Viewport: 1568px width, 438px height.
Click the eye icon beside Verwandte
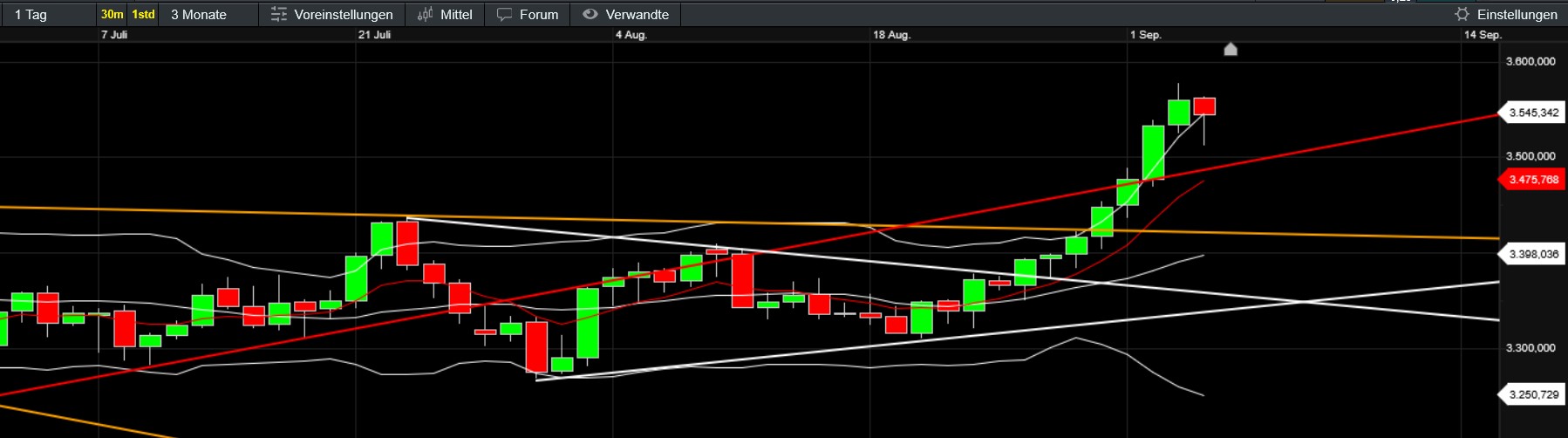coord(590,15)
